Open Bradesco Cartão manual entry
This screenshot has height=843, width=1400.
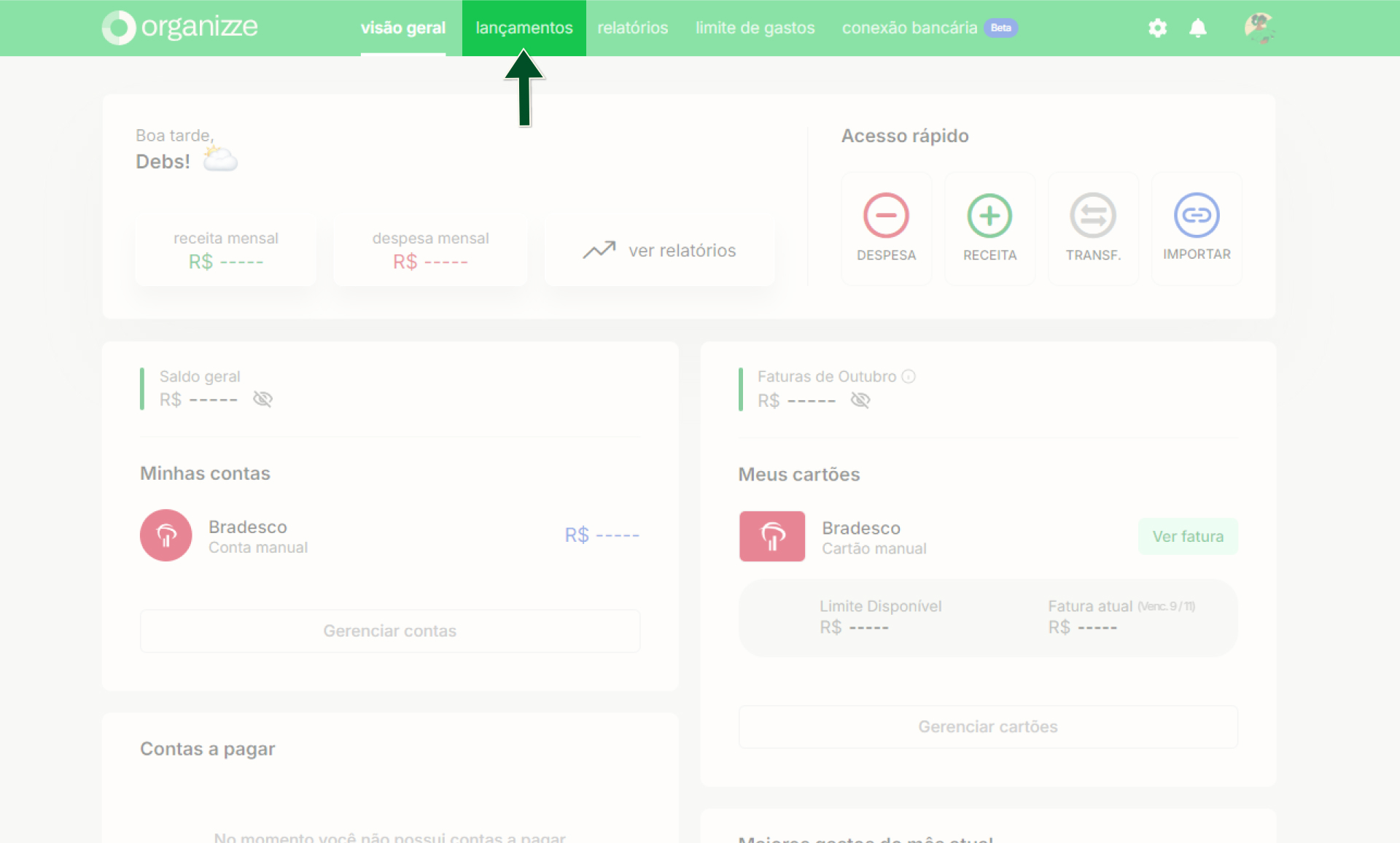(x=874, y=537)
